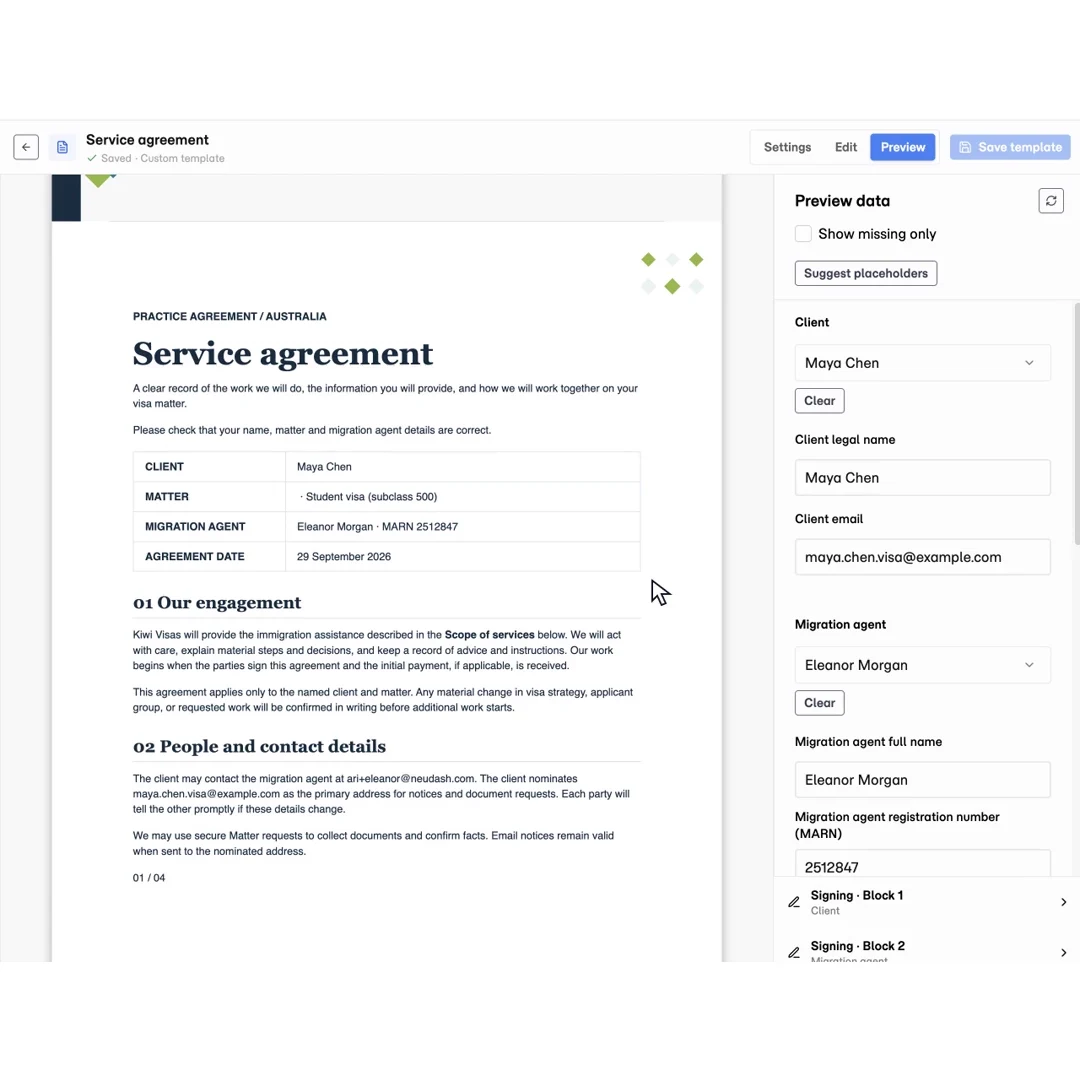Select the Preview tab
Image resolution: width=1080 pixels, height=1080 pixels.
tap(902, 147)
